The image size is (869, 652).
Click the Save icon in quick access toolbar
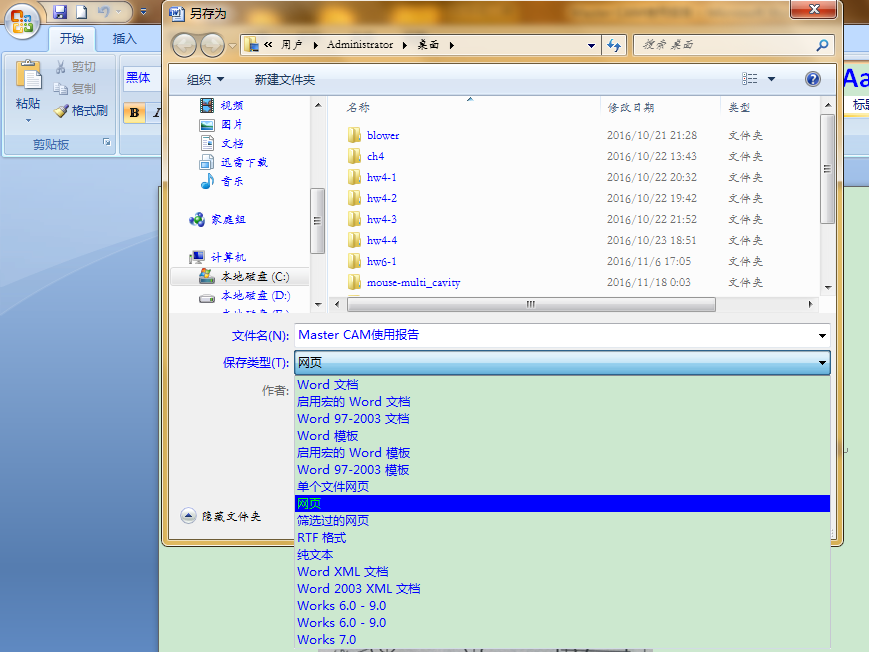pyautogui.click(x=60, y=12)
